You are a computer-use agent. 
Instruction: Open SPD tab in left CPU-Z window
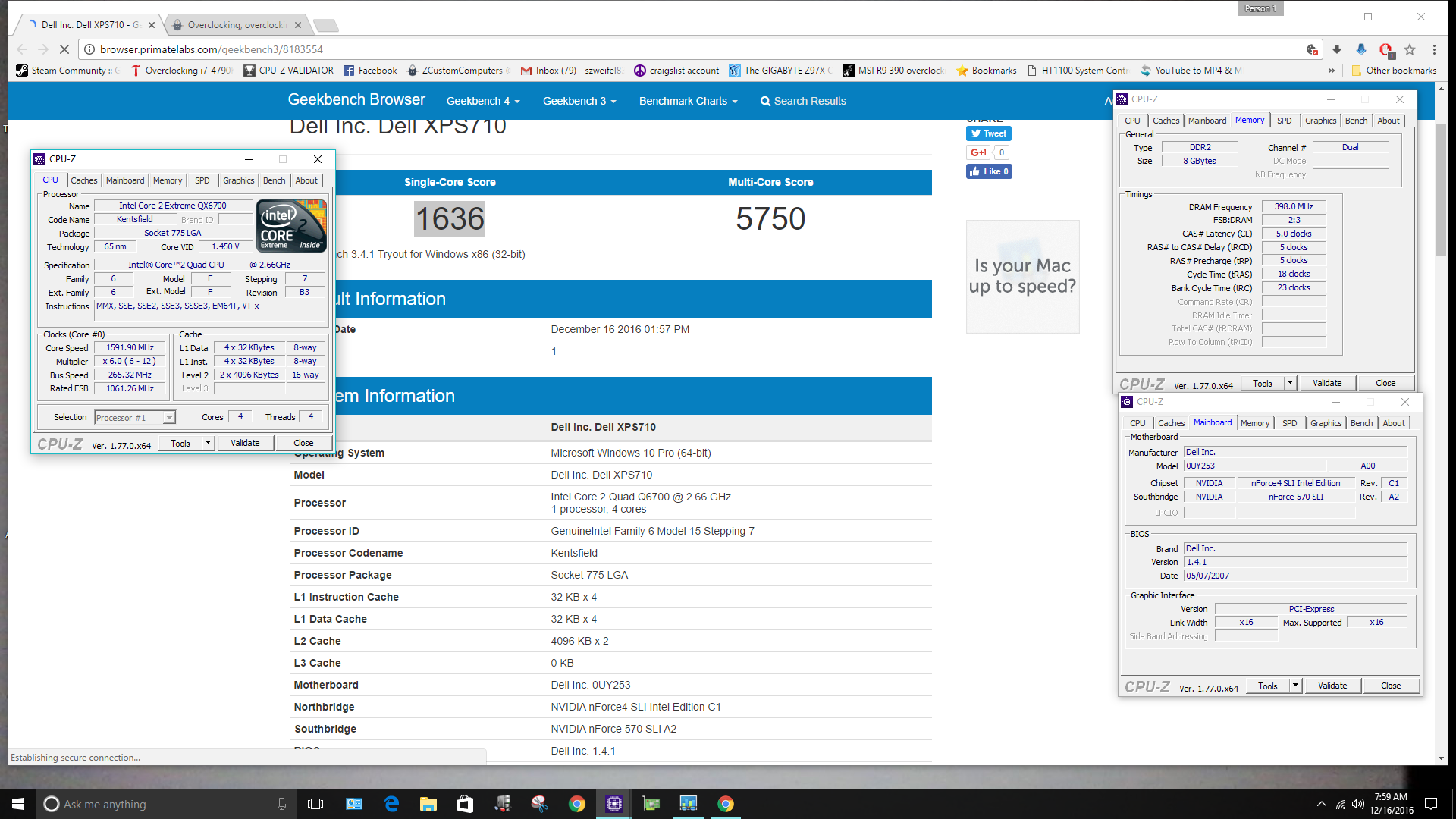pyautogui.click(x=202, y=180)
